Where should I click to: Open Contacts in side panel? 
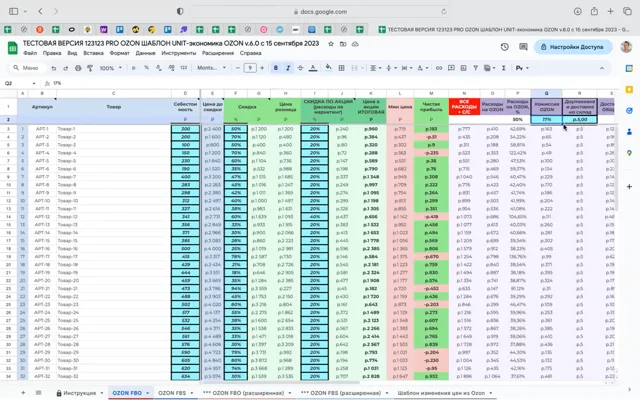(629, 132)
